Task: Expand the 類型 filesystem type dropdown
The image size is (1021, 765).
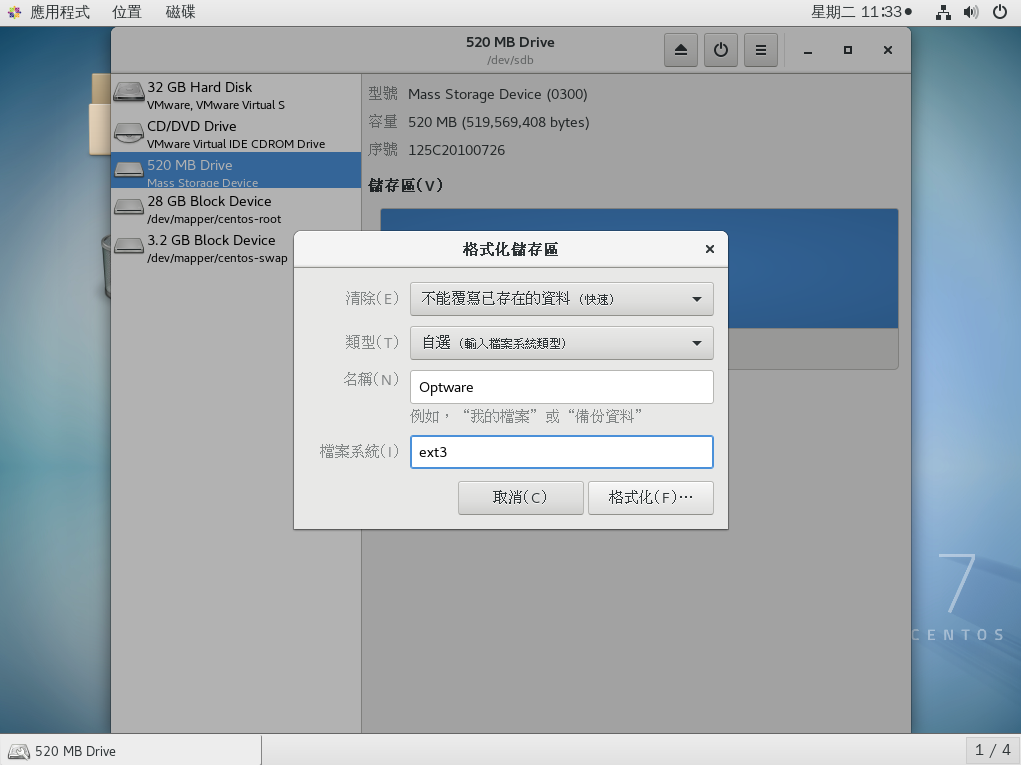Action: point(561,343)
